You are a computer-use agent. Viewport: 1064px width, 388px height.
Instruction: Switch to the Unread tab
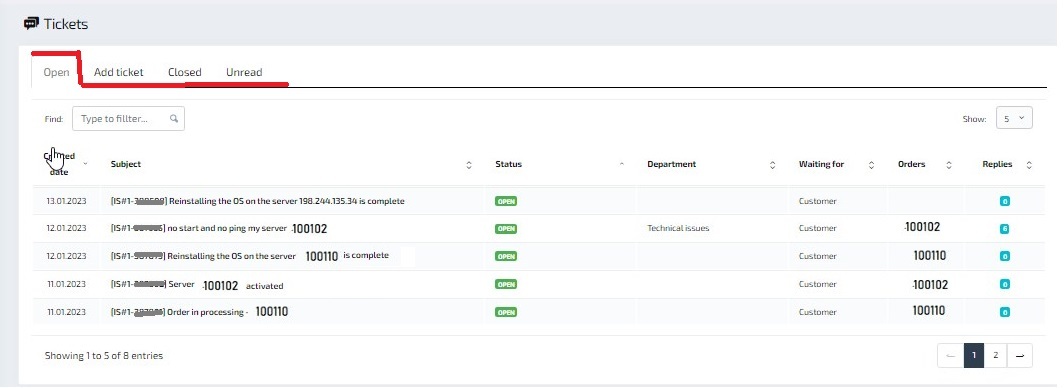(244, 72)
